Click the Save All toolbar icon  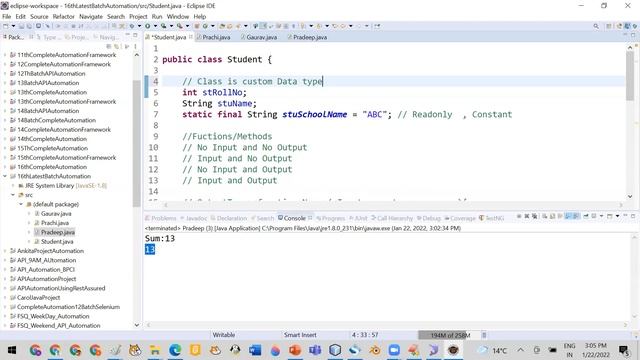tap(29, 26)
